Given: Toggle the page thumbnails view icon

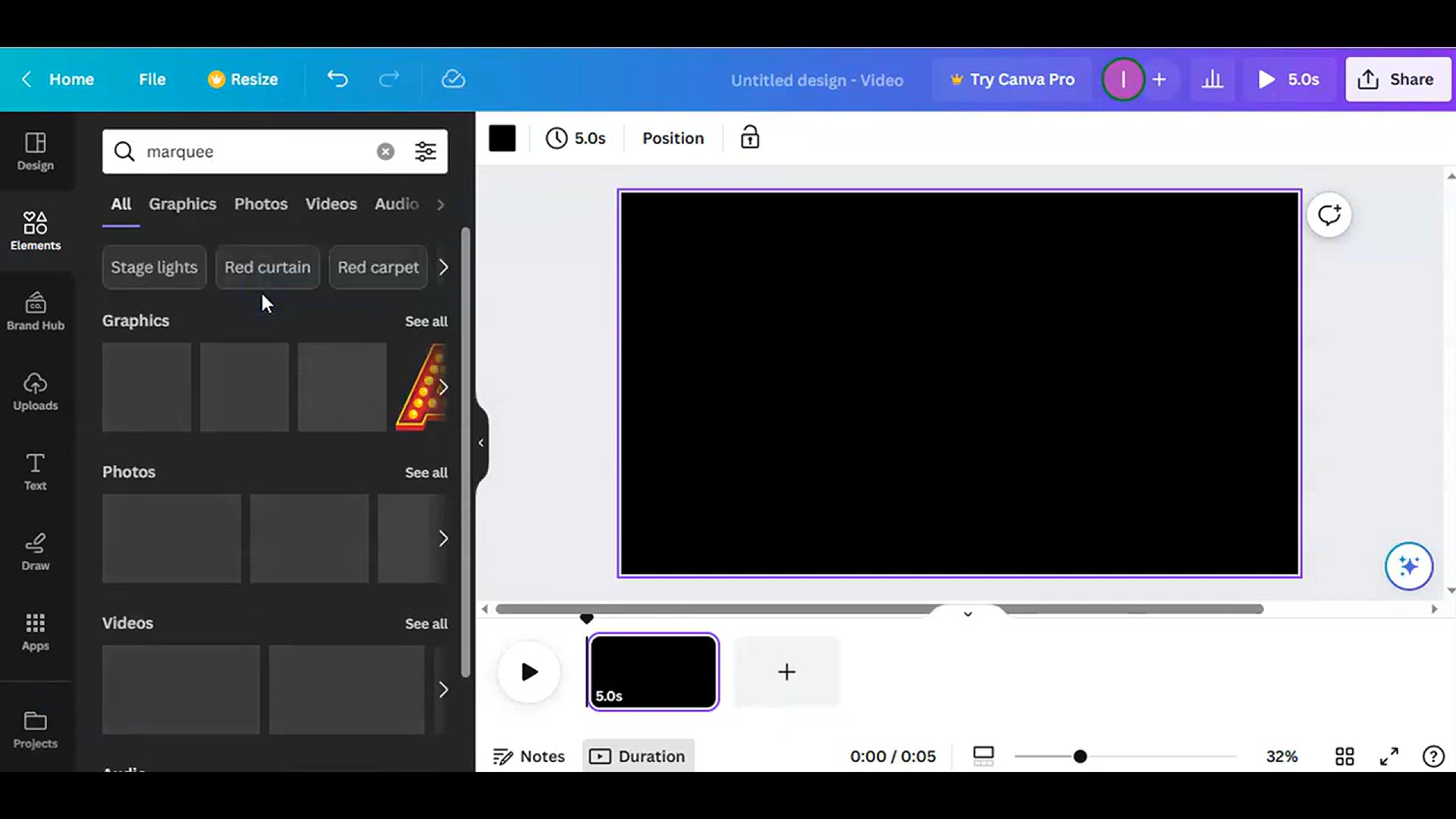Looking at the screenshot, I should pos(984,756).
